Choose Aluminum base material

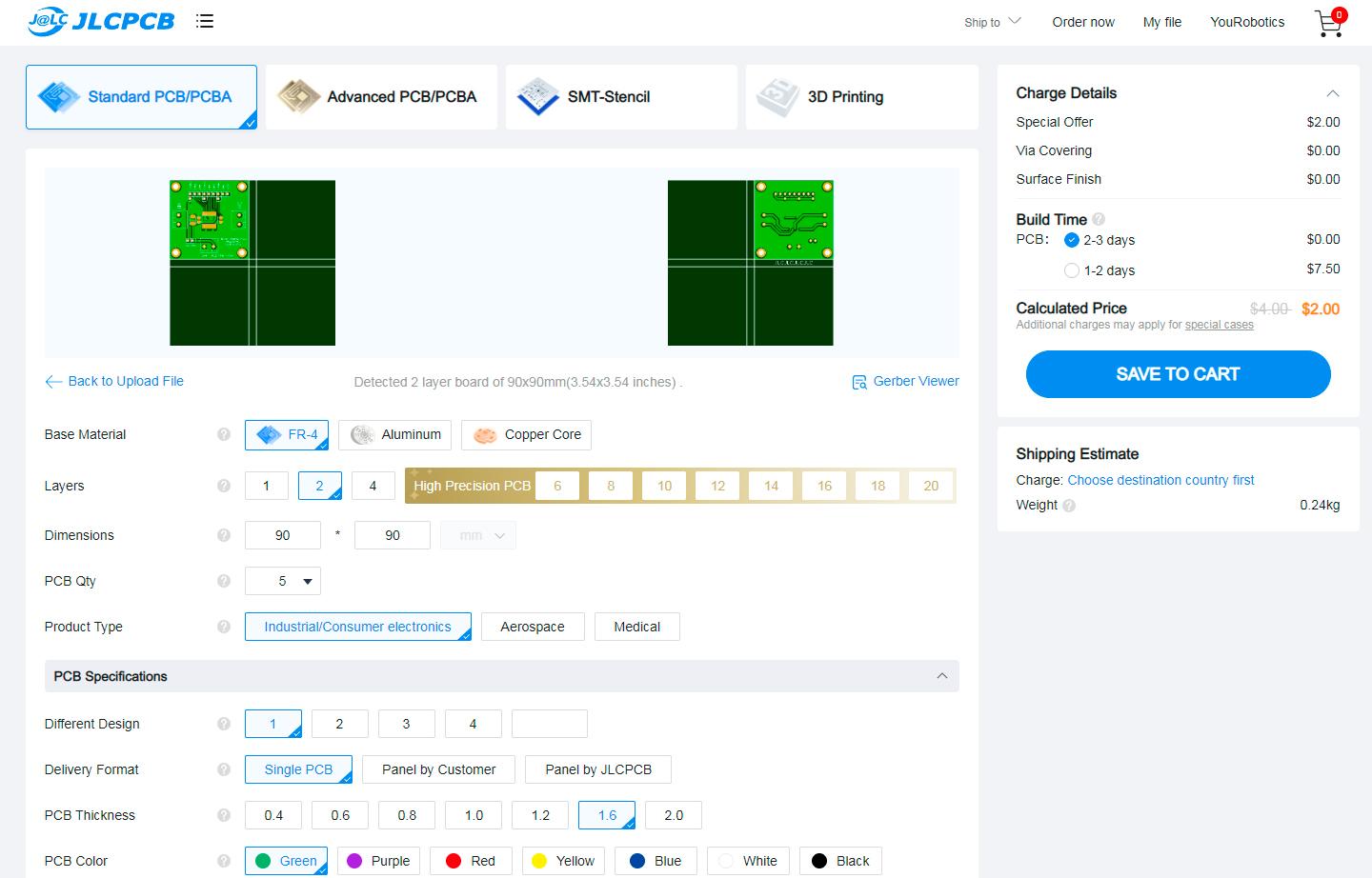click(x=394, y=435)
